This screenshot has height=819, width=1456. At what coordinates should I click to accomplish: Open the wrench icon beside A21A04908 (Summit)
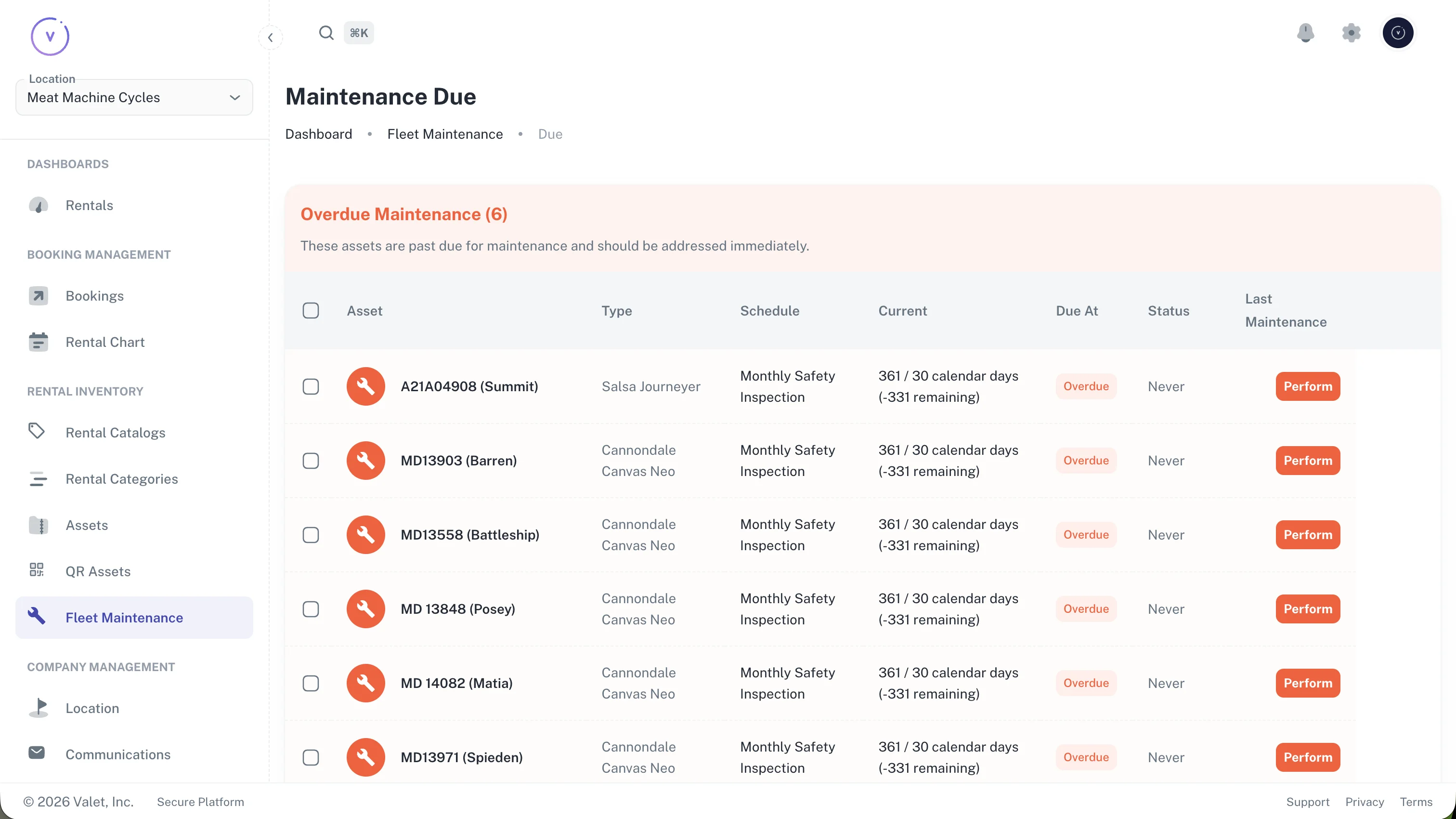[365, 386]
